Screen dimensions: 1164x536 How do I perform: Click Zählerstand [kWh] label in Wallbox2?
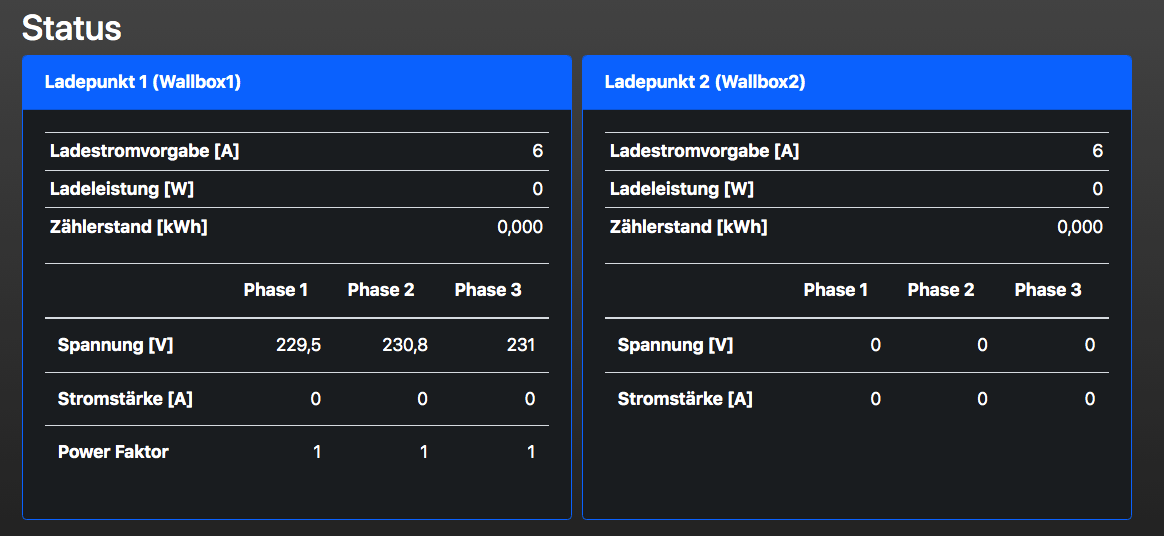coord(689,227)
